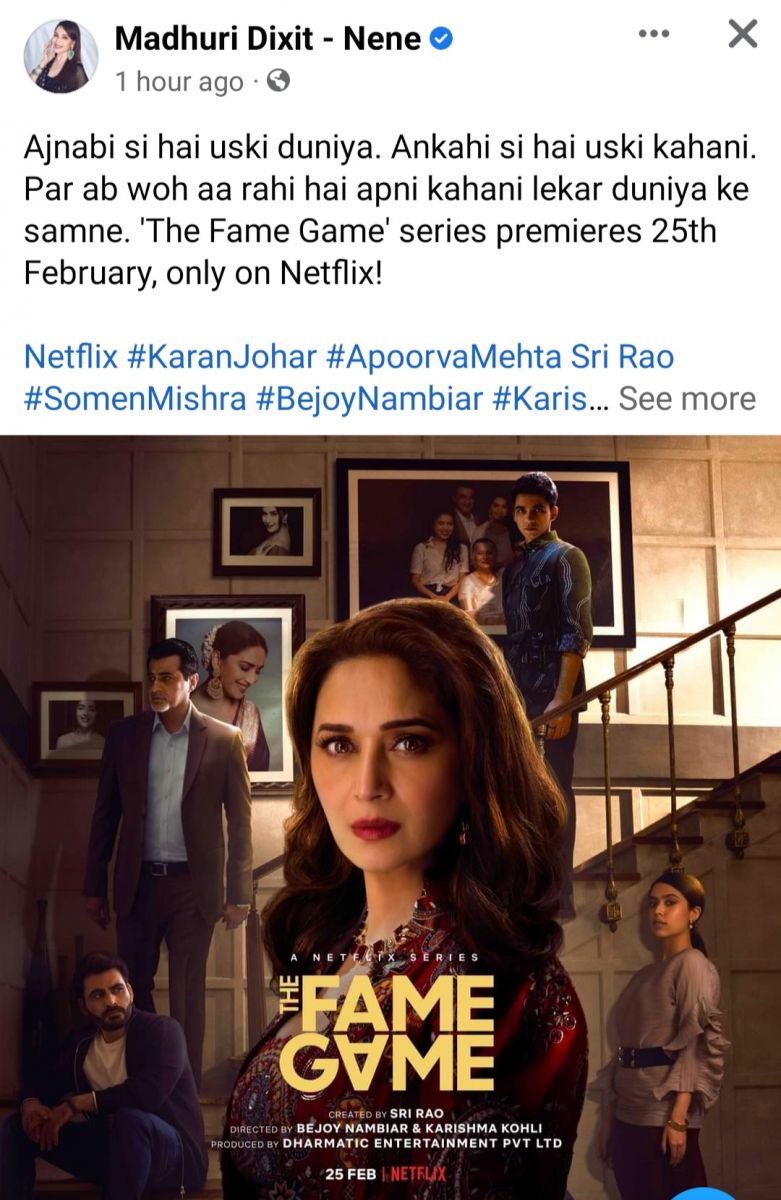Screen dimensions: 781x1200
Task: Open the #SomenMishra hashtag
Action: click(x=135, y=398)
